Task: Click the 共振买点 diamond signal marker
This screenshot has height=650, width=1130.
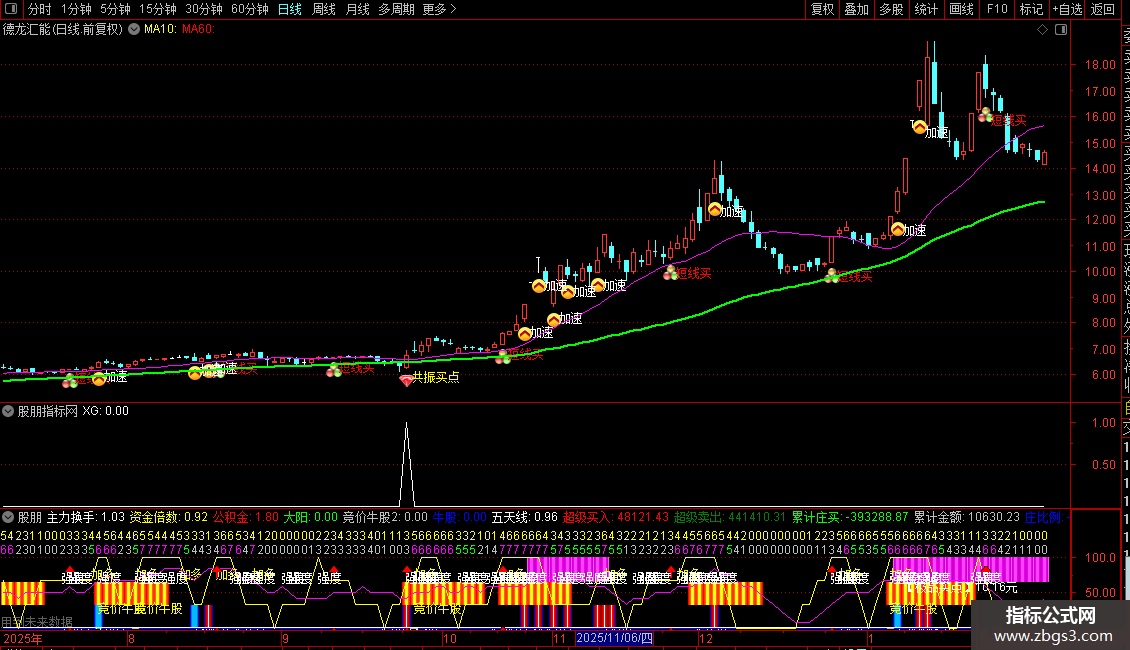Action: [x=406, y=379]
